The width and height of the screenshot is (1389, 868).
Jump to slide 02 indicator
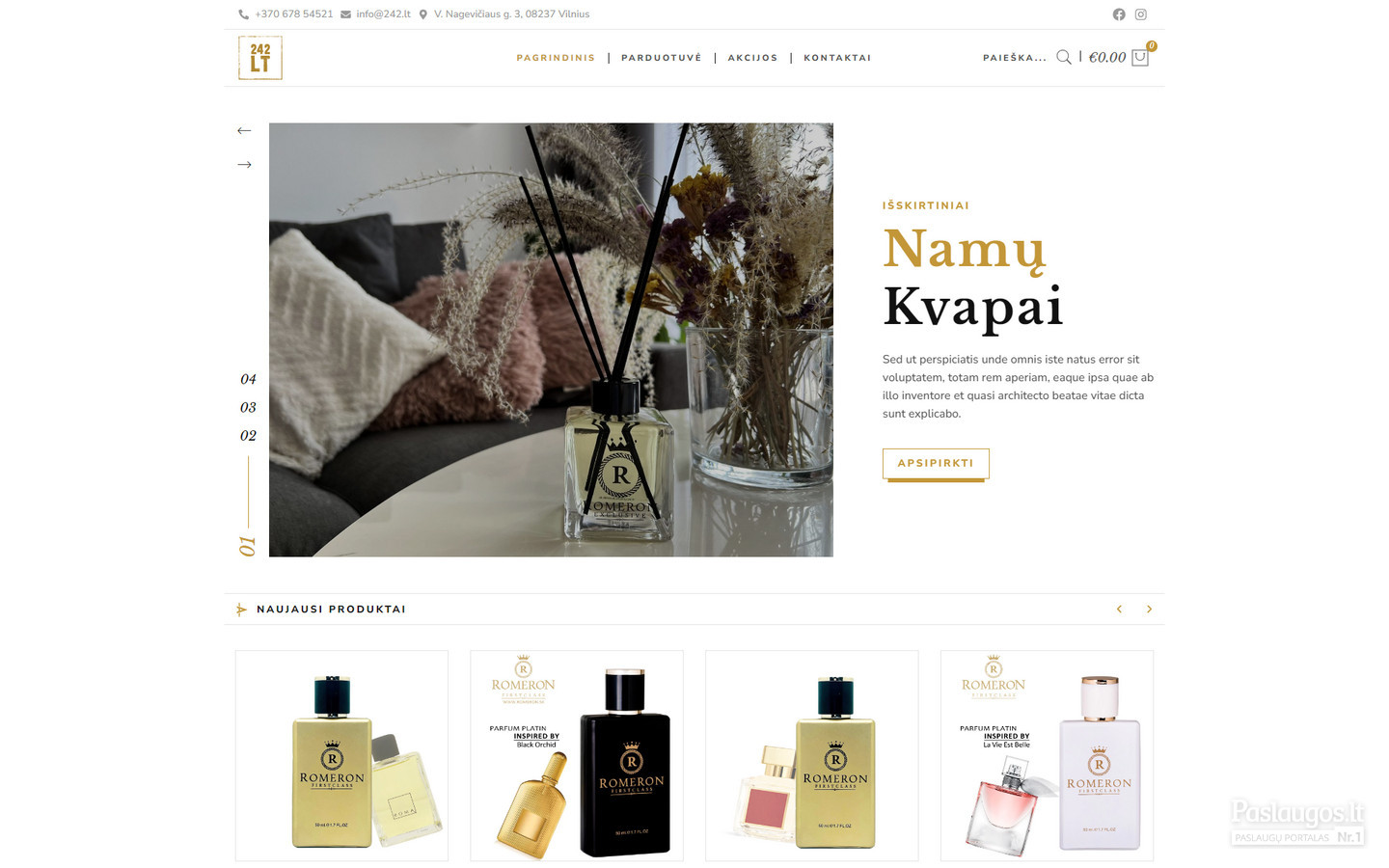(x=248, y=435)
